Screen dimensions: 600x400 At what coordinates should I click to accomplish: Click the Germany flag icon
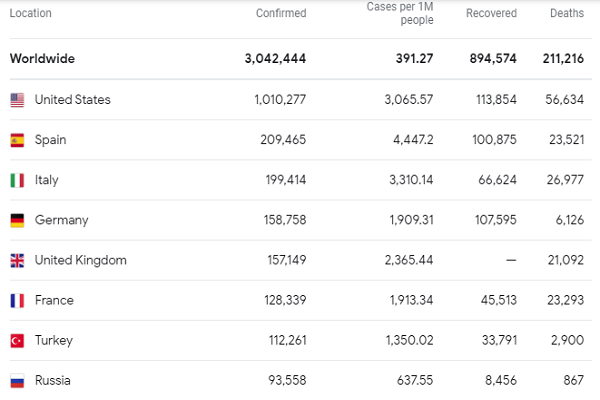(17, 220)
